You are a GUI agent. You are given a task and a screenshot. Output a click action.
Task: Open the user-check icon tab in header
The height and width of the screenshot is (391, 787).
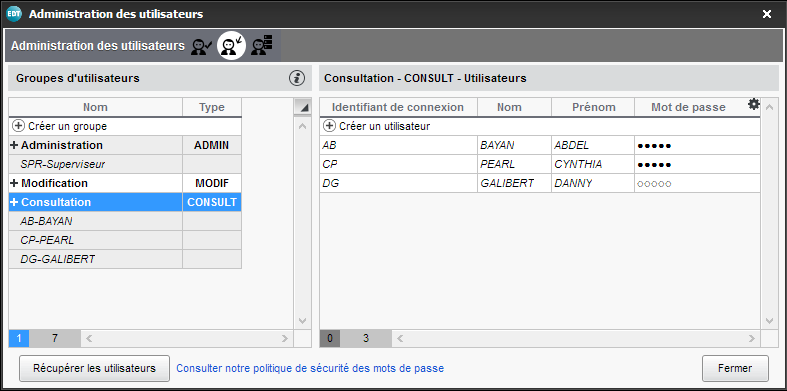coord(201,46)
